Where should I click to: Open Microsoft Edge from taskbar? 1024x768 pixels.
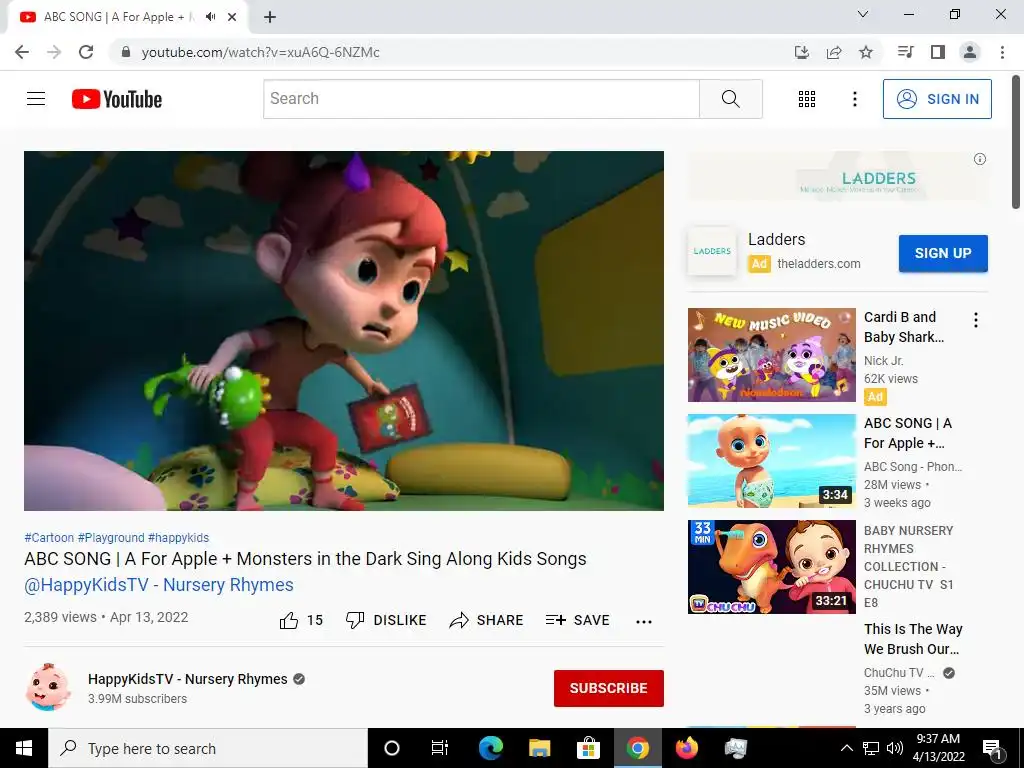(490, 748)
